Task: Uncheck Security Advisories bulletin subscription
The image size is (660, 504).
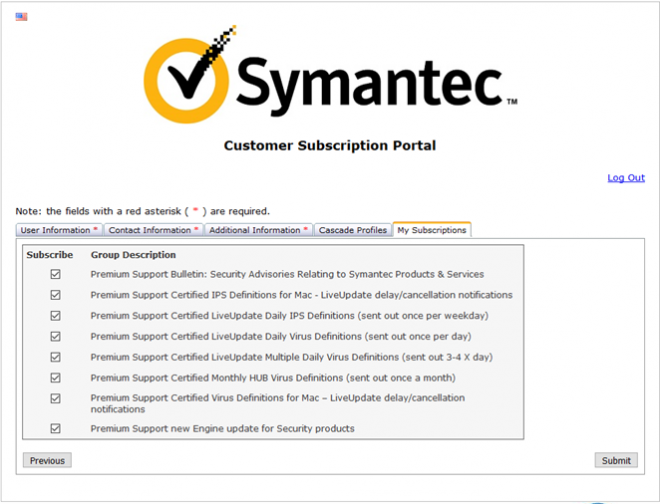Action: (55, 274)
